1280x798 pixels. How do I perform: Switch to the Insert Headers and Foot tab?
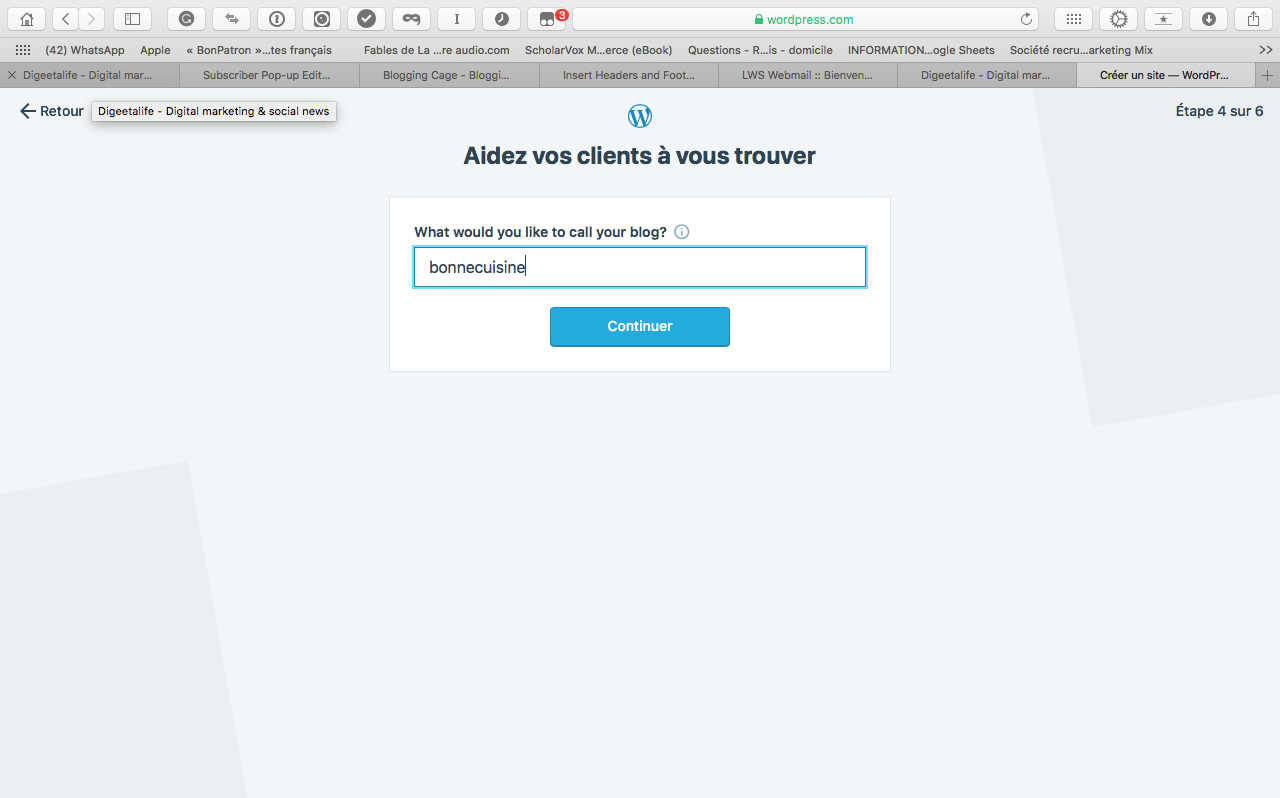pos(628,75)
